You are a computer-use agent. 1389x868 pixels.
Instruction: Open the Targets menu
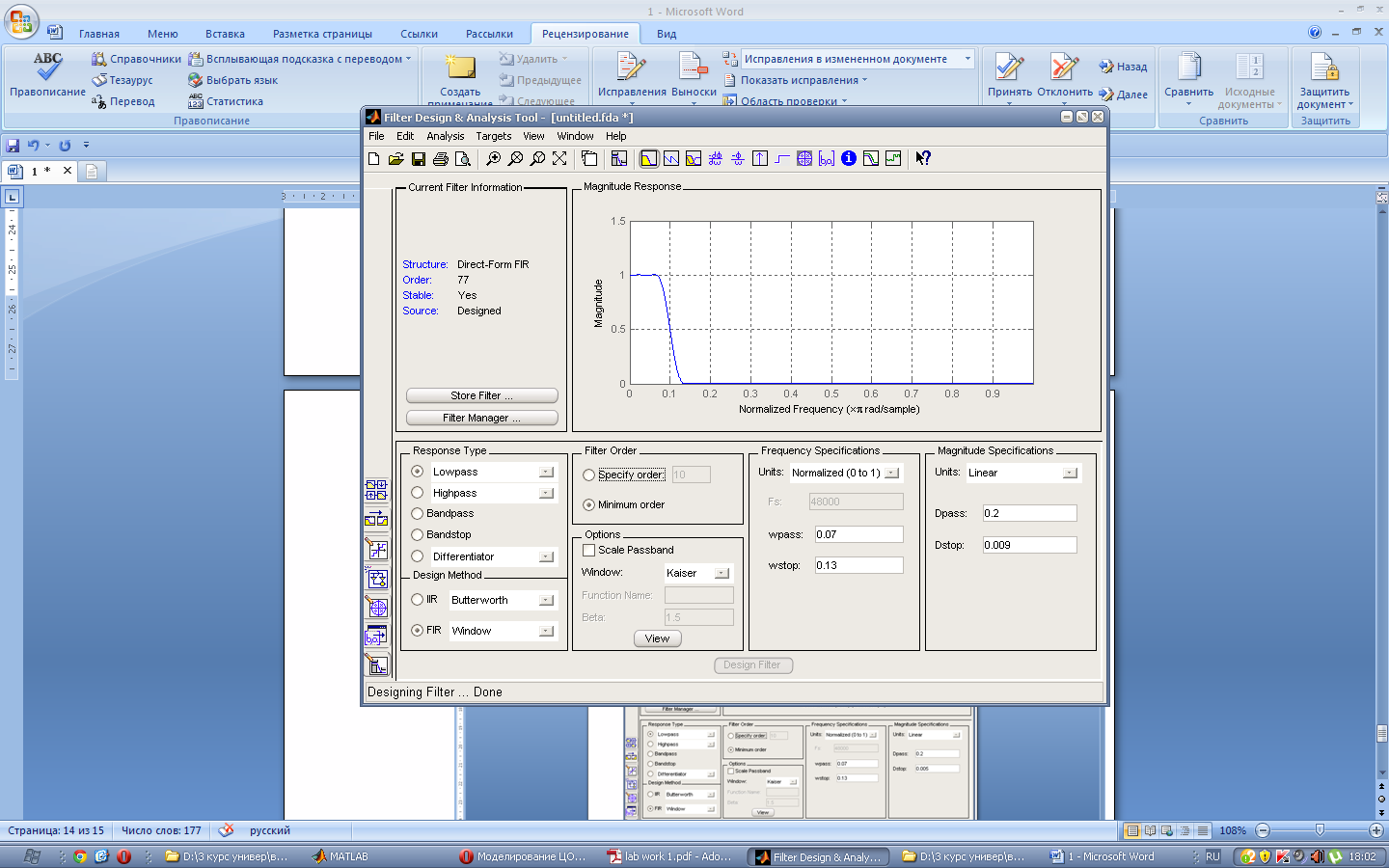tap(493, 136)
